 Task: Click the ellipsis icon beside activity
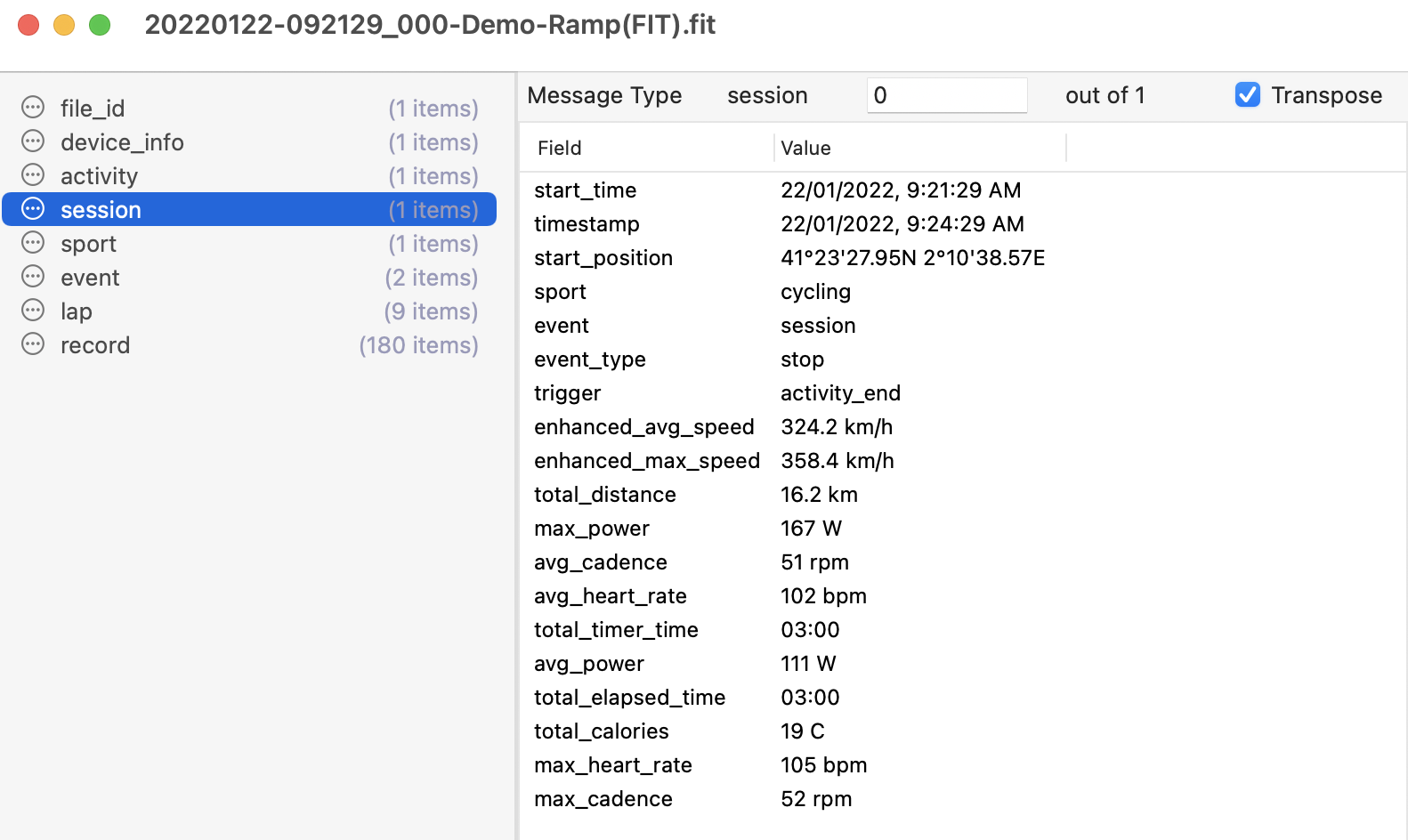tap(33, 175)
